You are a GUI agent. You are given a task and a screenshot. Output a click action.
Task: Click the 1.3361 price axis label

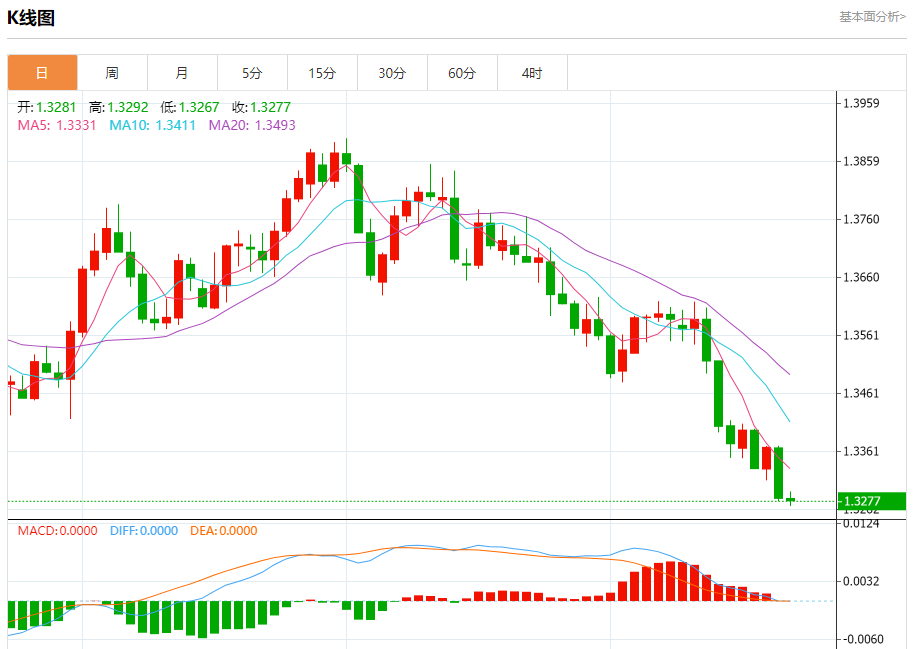[861, 451]
